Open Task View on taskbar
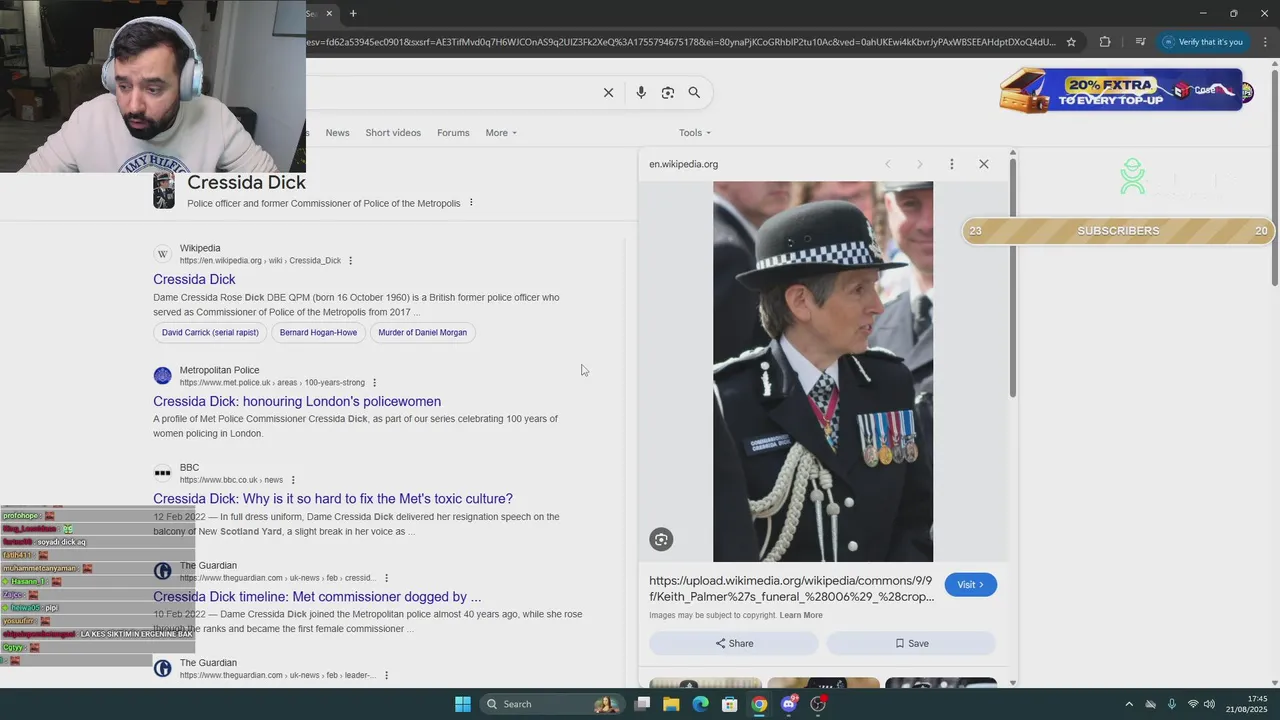 coord(642,704)
